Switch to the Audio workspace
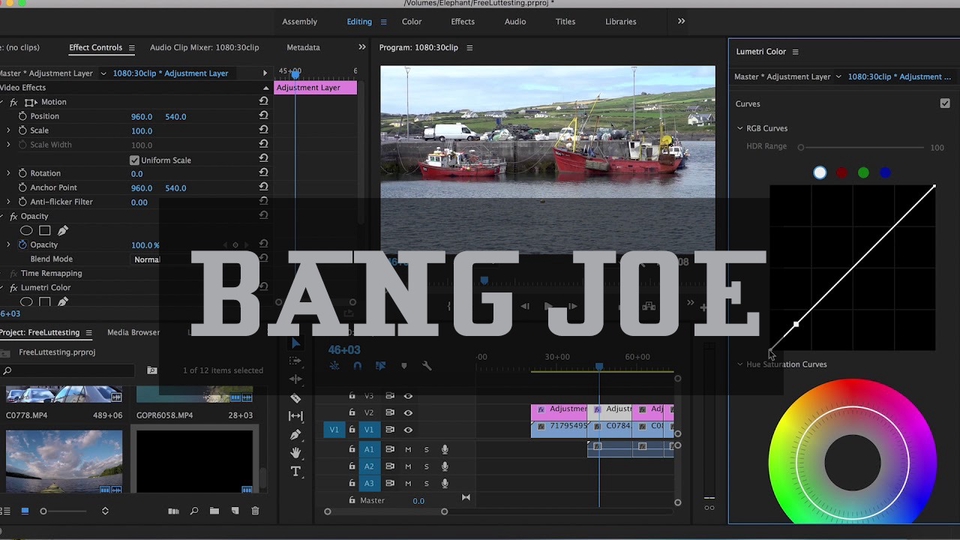The height and width of the screenshot is (540, 960). coord(515,21)
